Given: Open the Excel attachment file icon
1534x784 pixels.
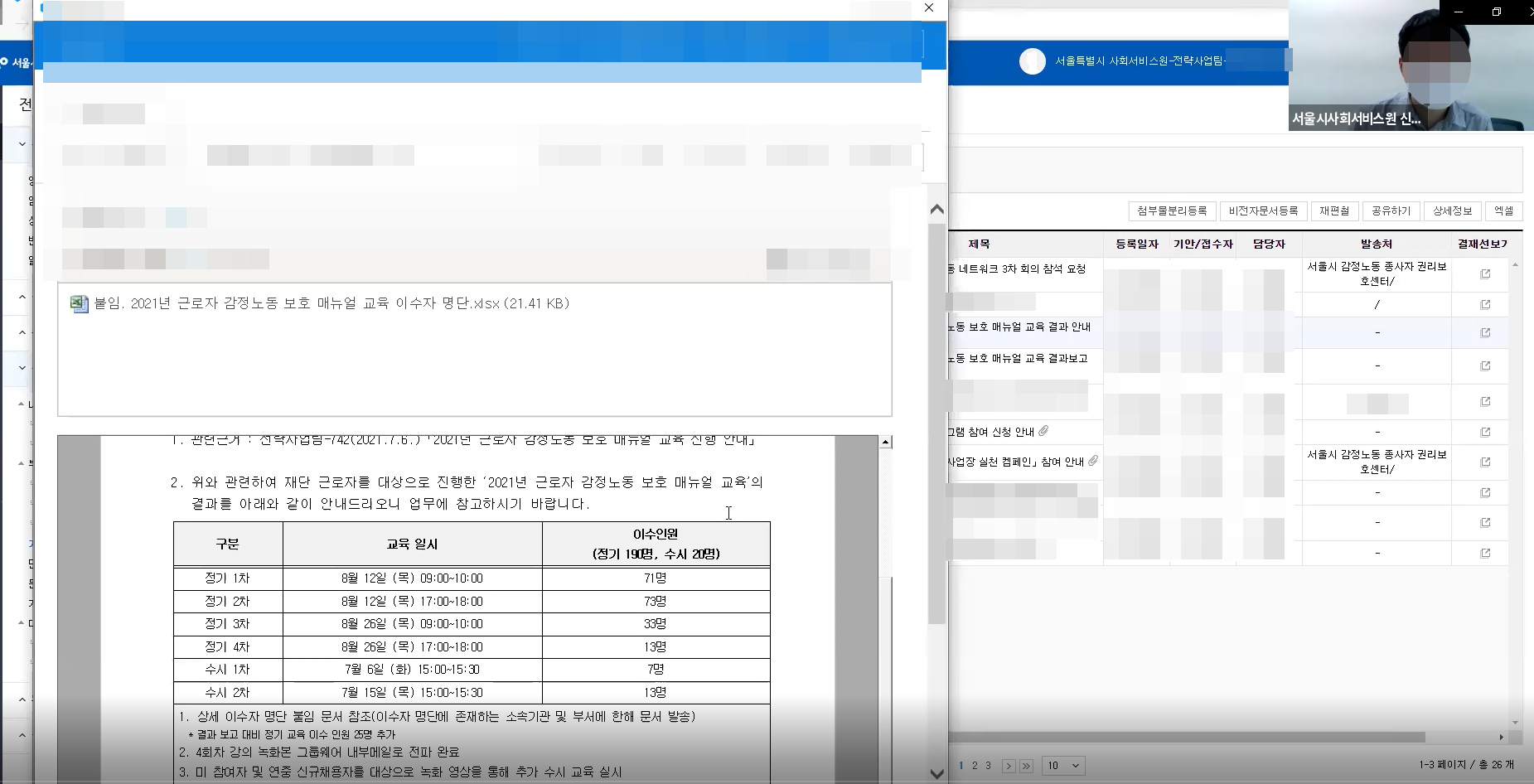Looking at the screenshot, I should [79, 304].
